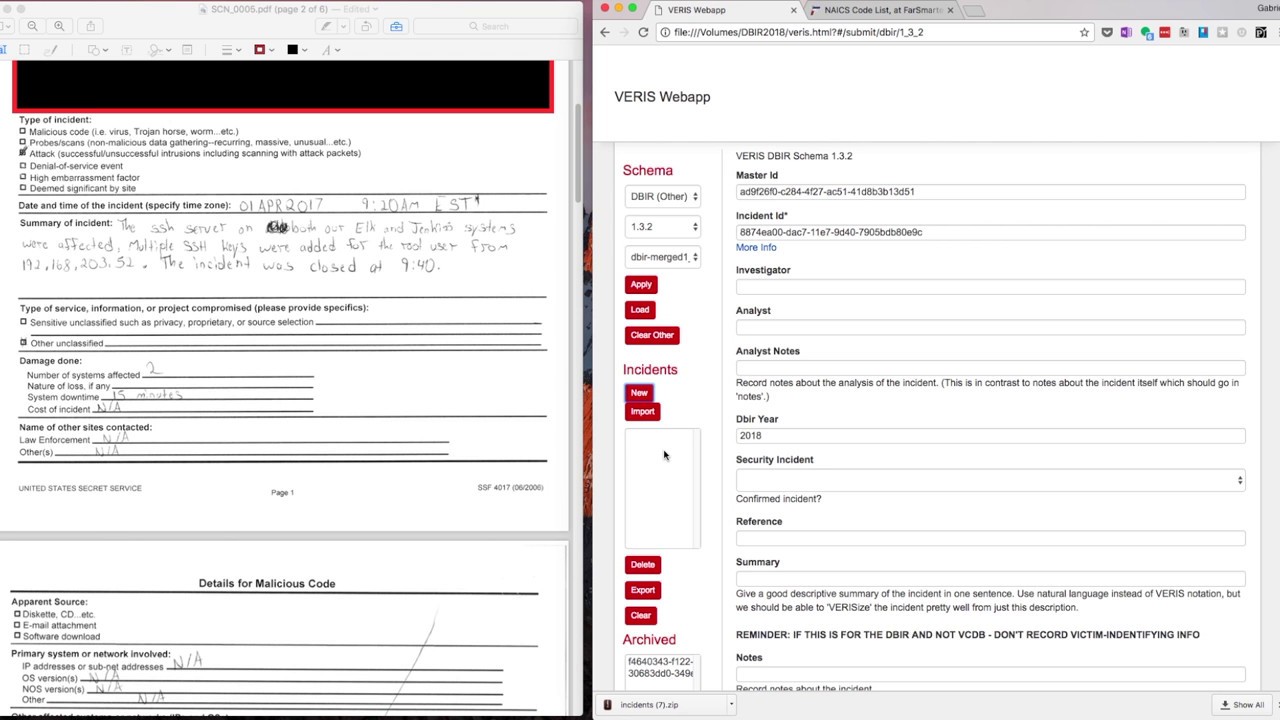The image size is (1280, 720).
Task: Select the rectangular selection tool in Preview
Action: pos(25,50)
